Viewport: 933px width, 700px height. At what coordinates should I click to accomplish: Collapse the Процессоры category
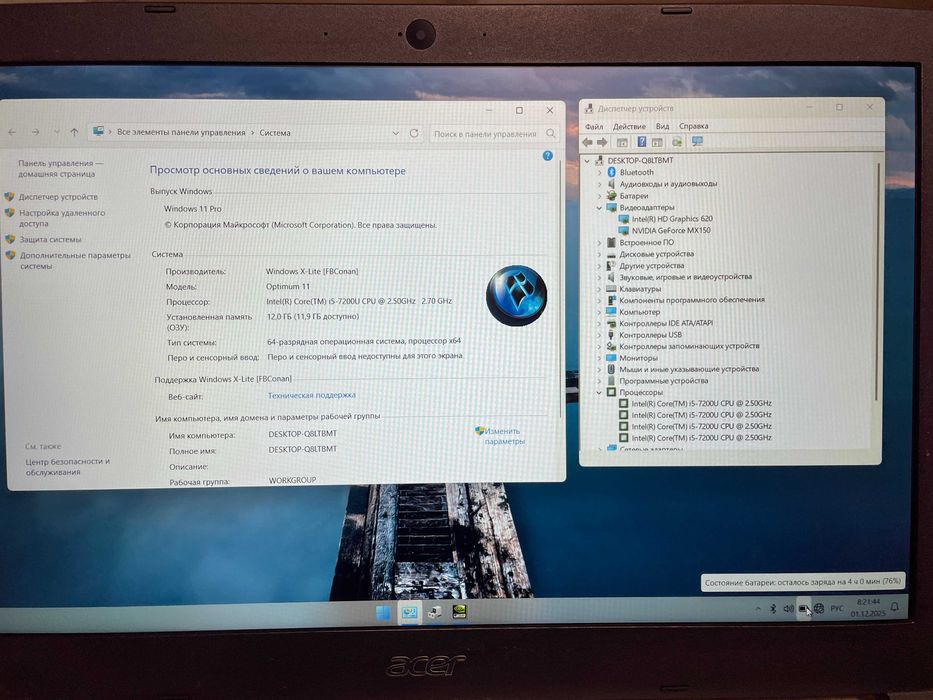pos(599,392)
